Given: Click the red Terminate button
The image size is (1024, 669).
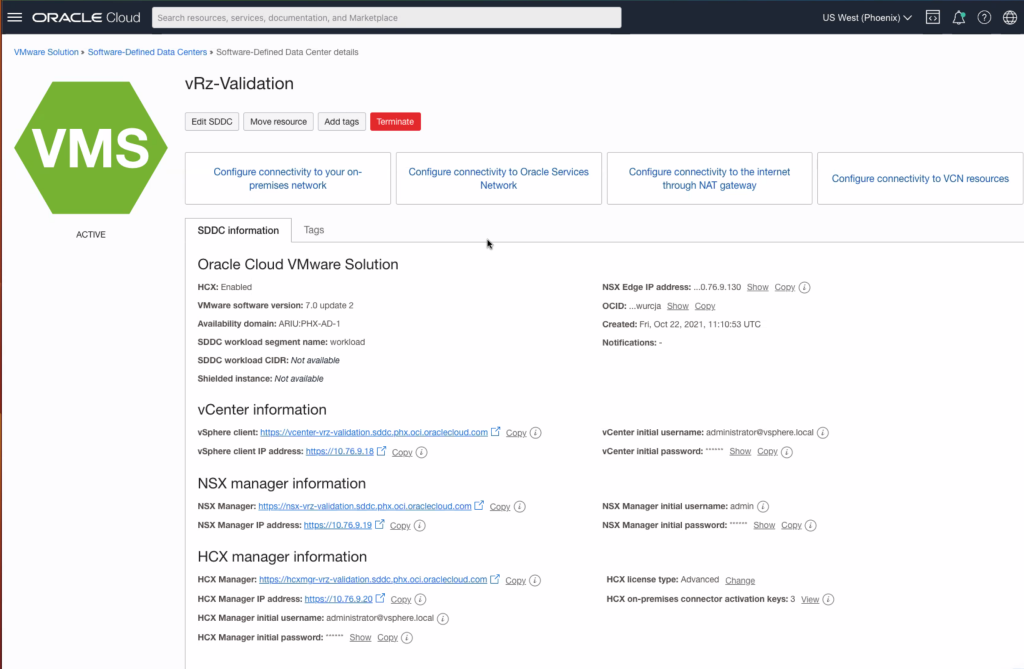Looking at the screenshot, I should point(395,122).
